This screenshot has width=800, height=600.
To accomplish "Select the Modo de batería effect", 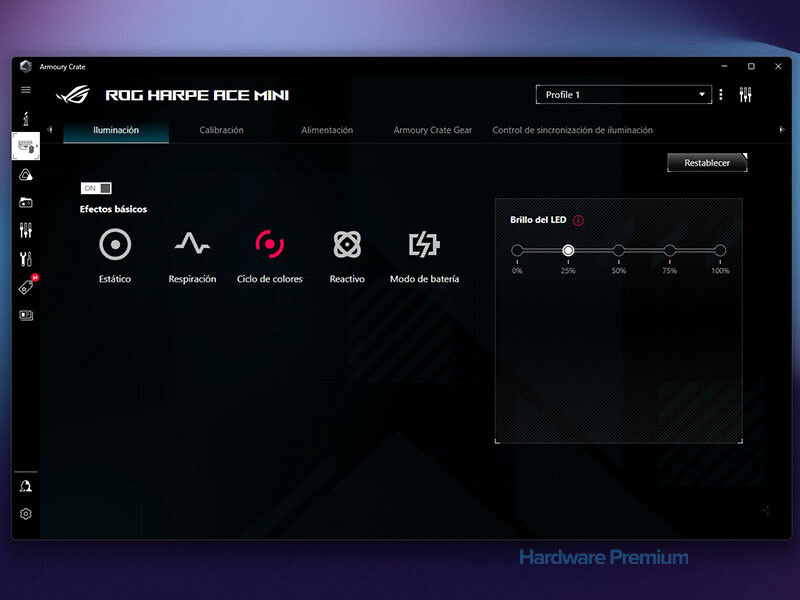I will (x=424, y=256).
